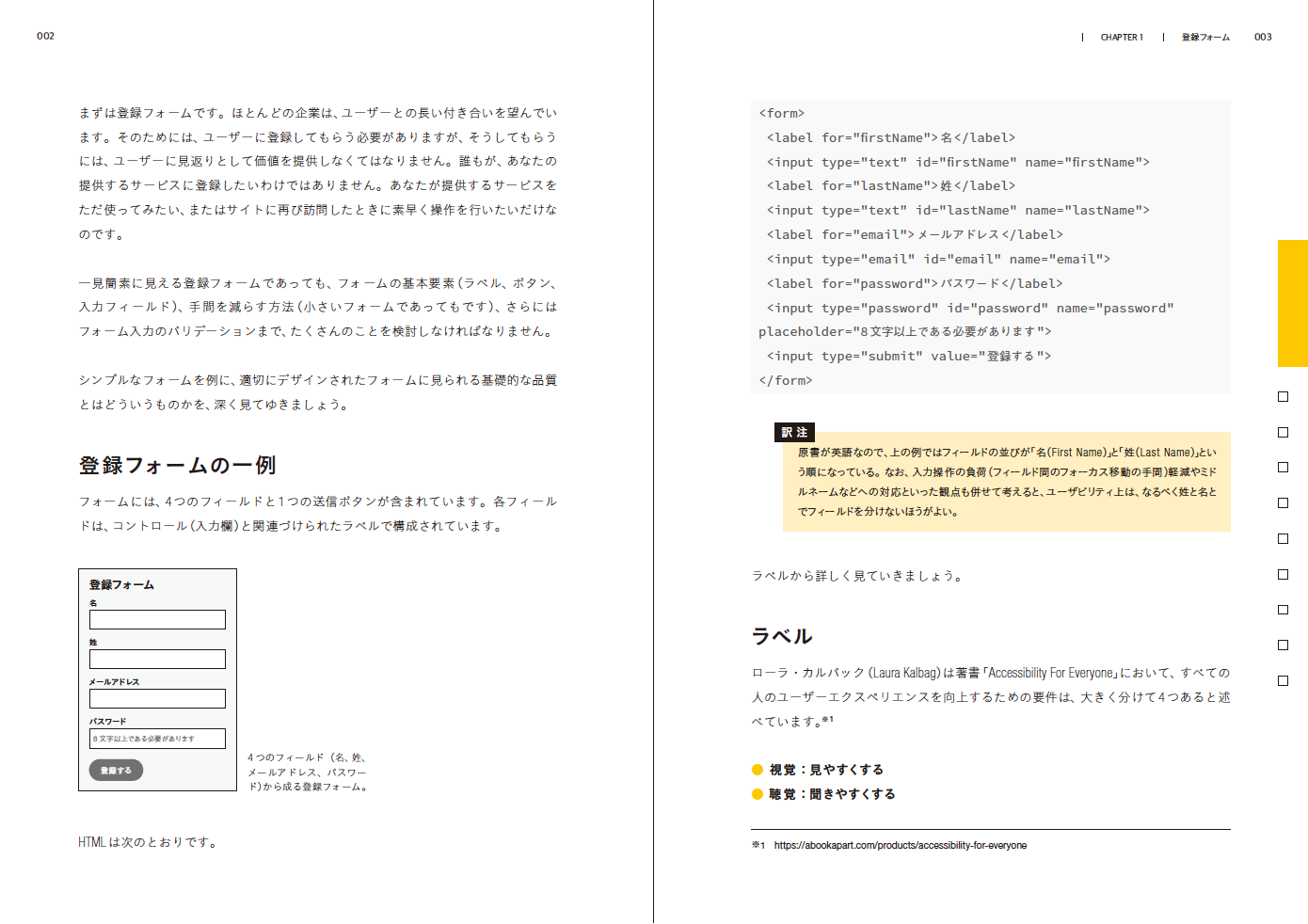Click the 登録フォームの一例 heading

click(x=177, y=465)
